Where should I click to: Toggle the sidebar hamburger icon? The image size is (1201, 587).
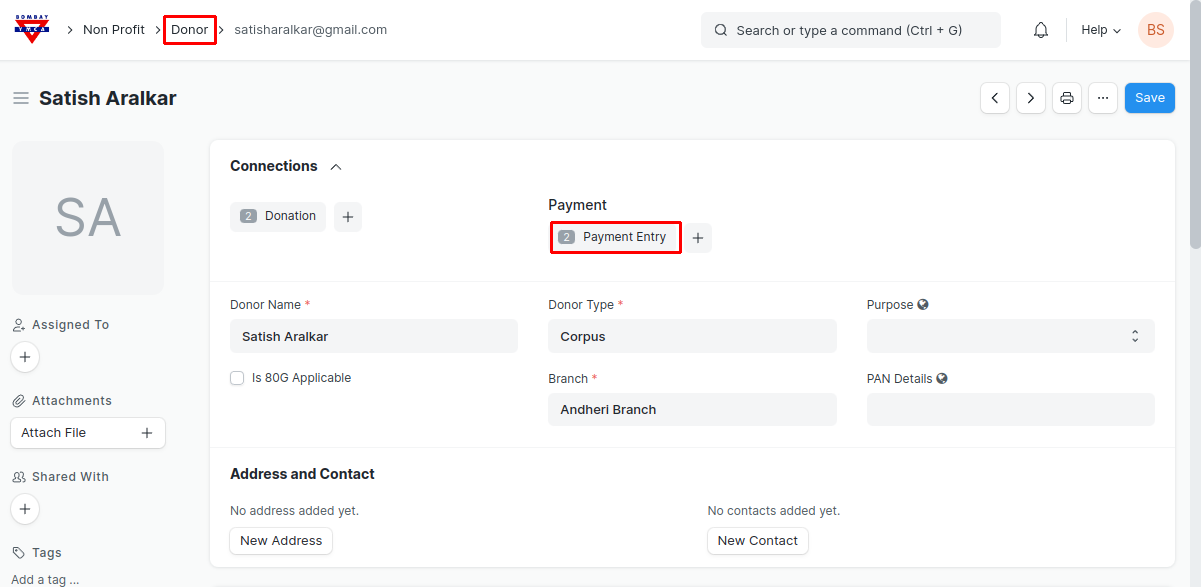click(20, 98)
